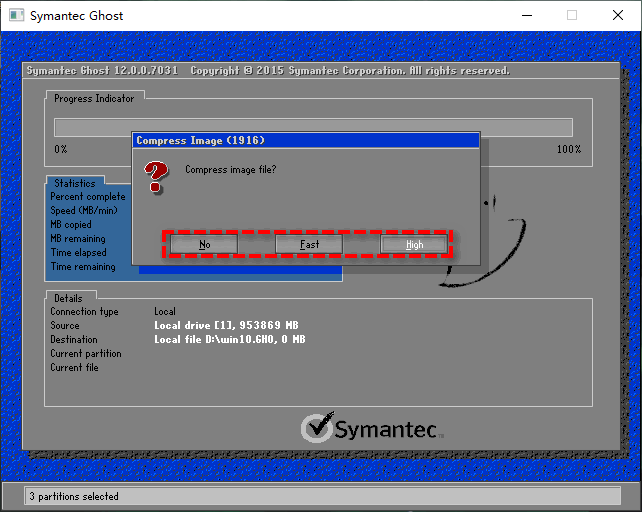Click the red question mark icon
The width and height of the screenshot is (642, 512).
pyautogui.click(x=155, y=178)
